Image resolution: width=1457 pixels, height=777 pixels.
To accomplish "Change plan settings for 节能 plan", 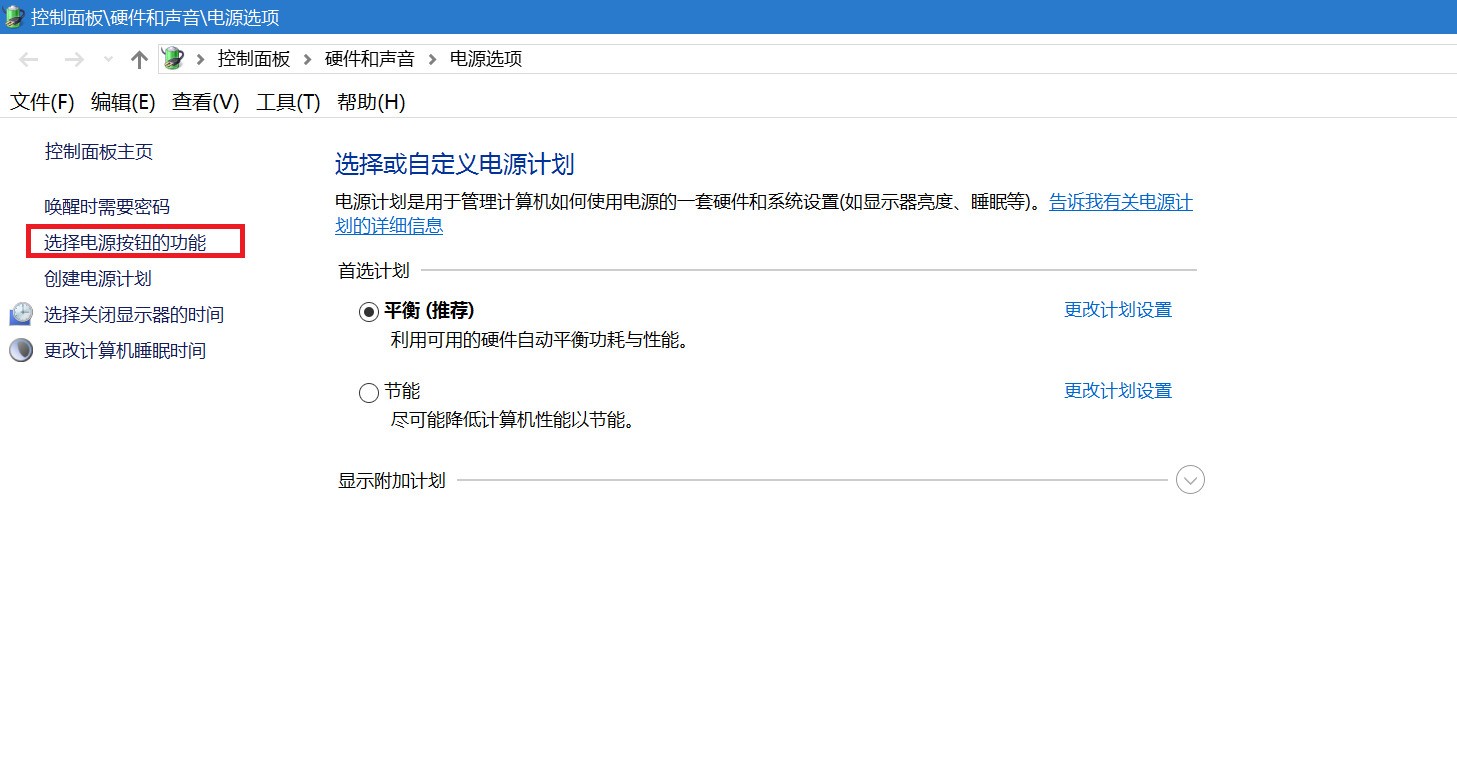I will click(1118, 391).
